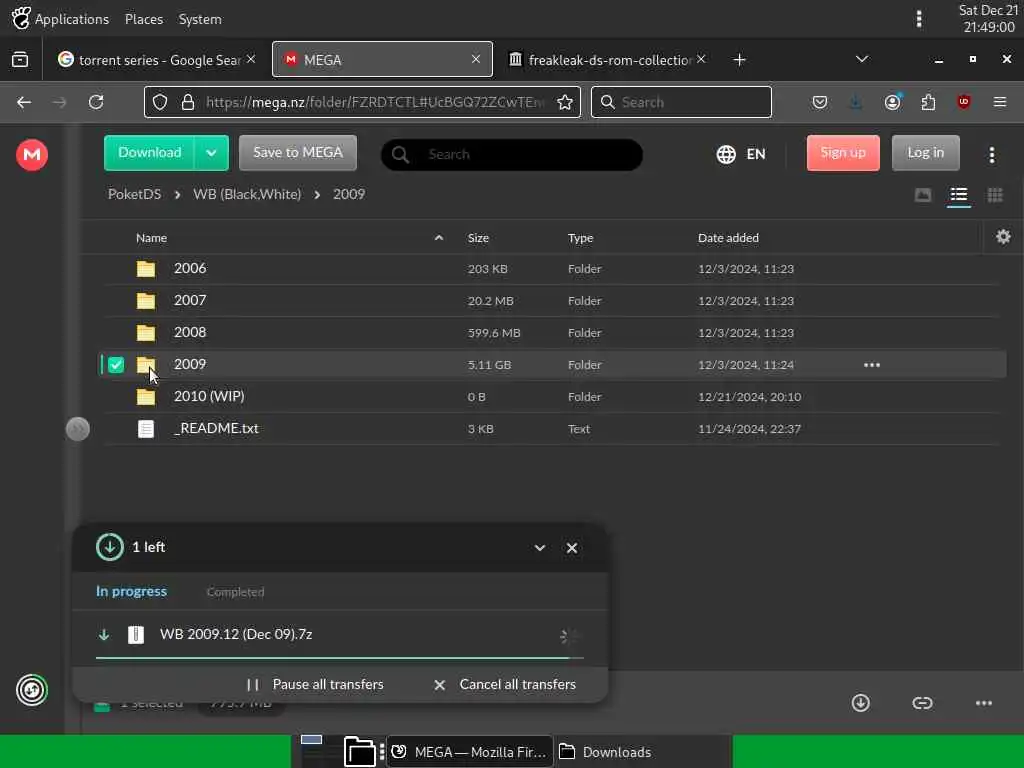
Task: Click the get link icon in selection bar
Action: pos(922,703)
